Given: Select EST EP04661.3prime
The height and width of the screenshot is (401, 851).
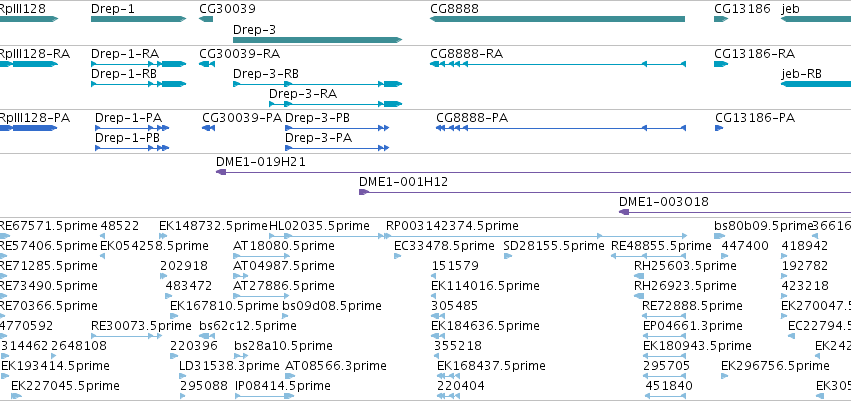Looking at the screenshot, I should click(693, 326).
